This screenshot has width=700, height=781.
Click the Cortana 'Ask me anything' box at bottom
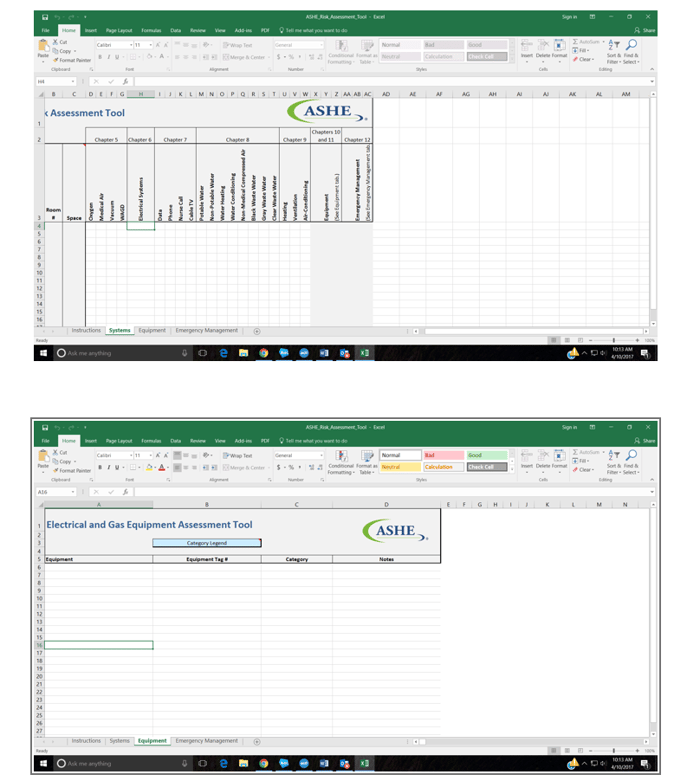coord(100,764)
